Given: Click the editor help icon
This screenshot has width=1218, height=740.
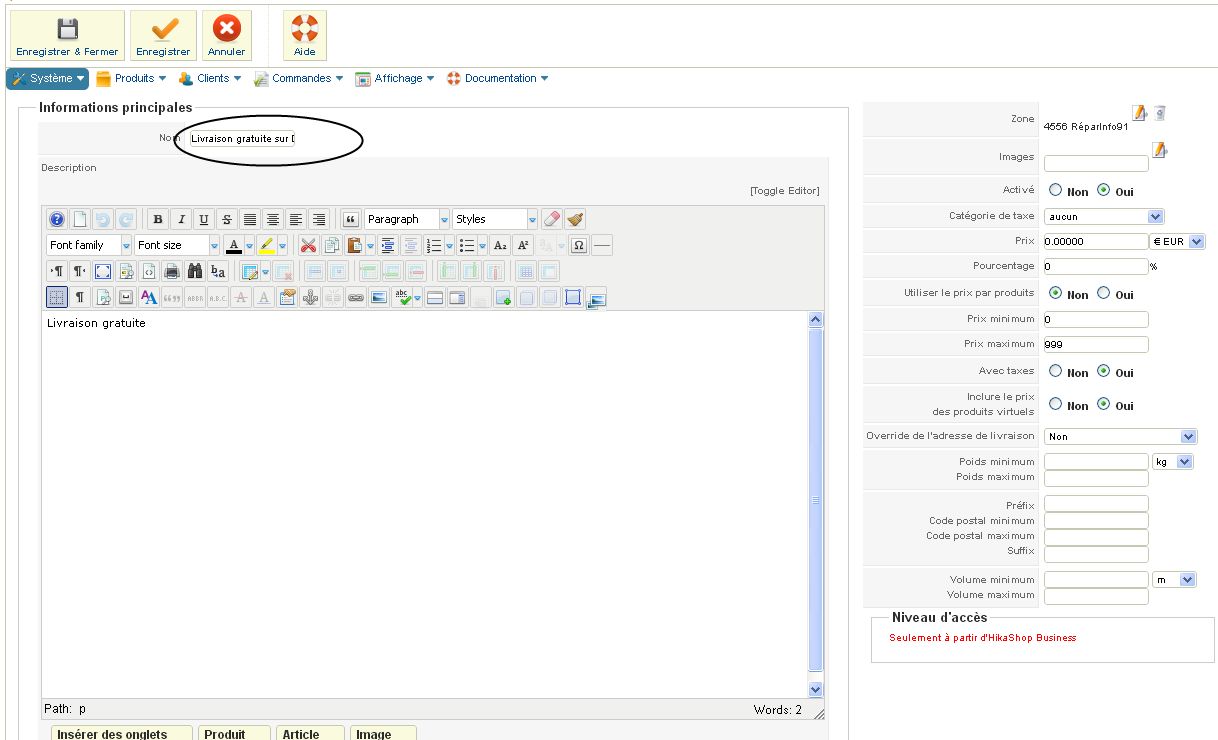Looking at the screenshot, I should [x=57, y=219].
